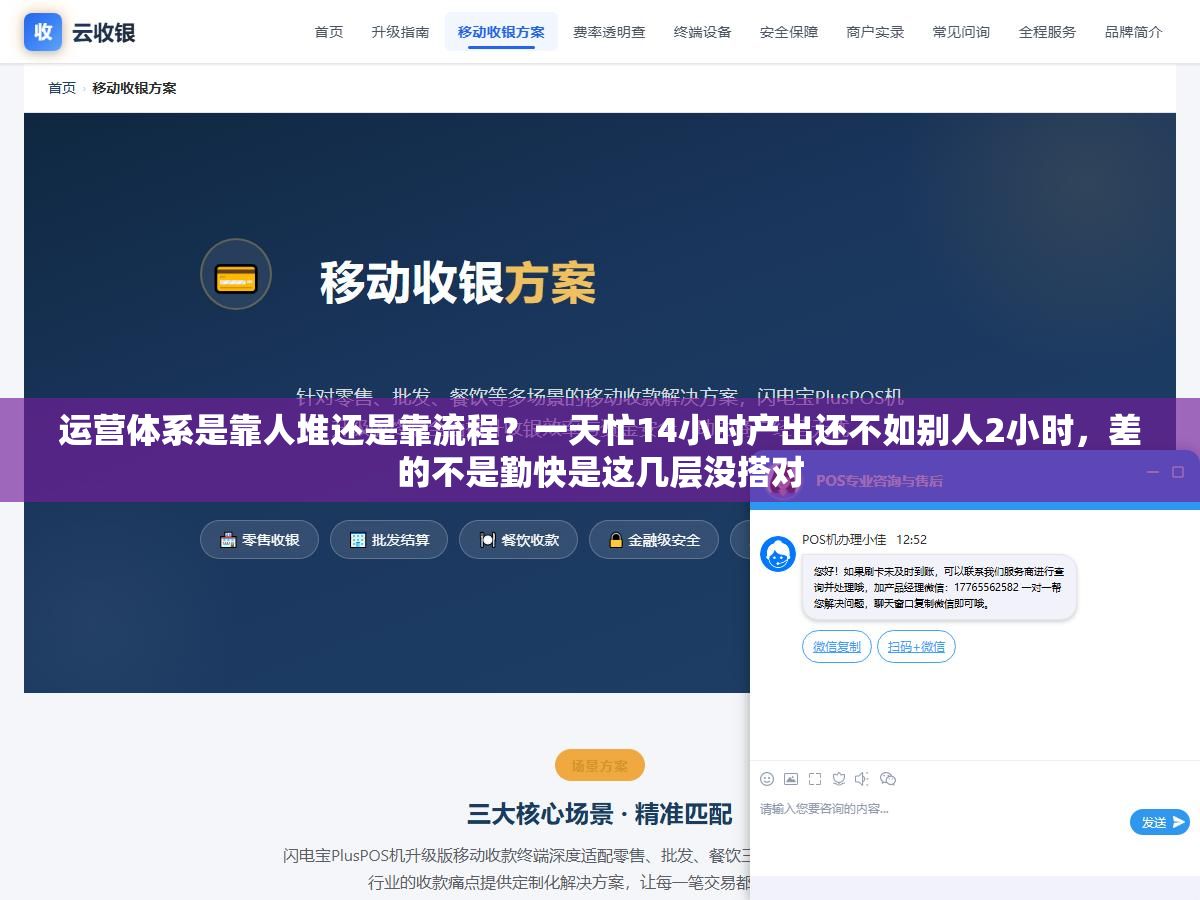Toggle the chat sound speaker icon
Image resolution: width=1200 pixels, height=900 pixels.
864,779
